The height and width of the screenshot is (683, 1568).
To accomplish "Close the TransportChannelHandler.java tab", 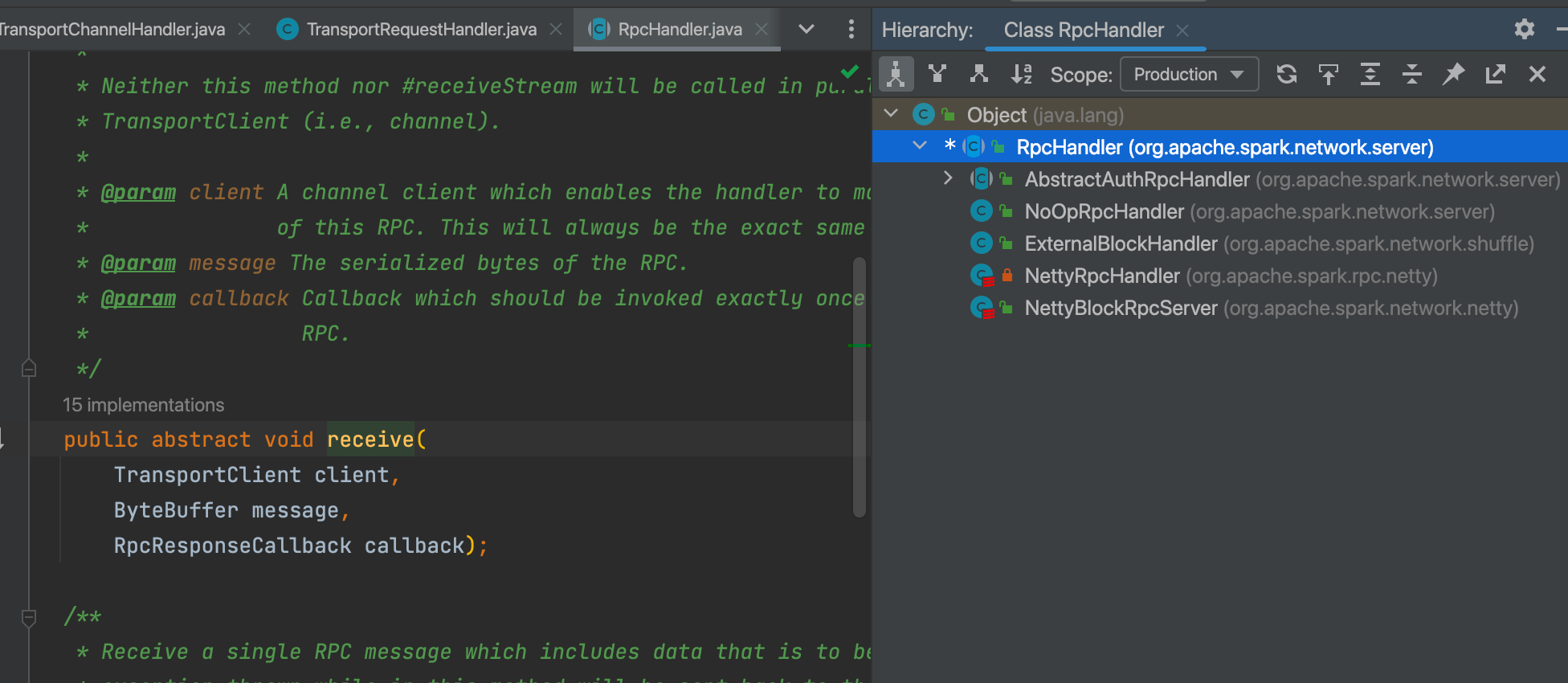I will pyautogui.click(x=244, y=30).
